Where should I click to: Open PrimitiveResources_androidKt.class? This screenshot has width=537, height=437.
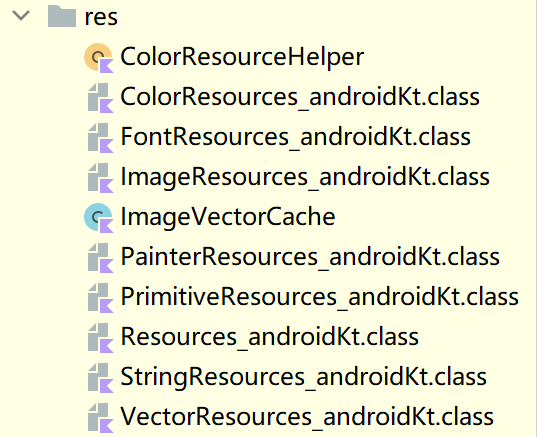click(320, 297)
